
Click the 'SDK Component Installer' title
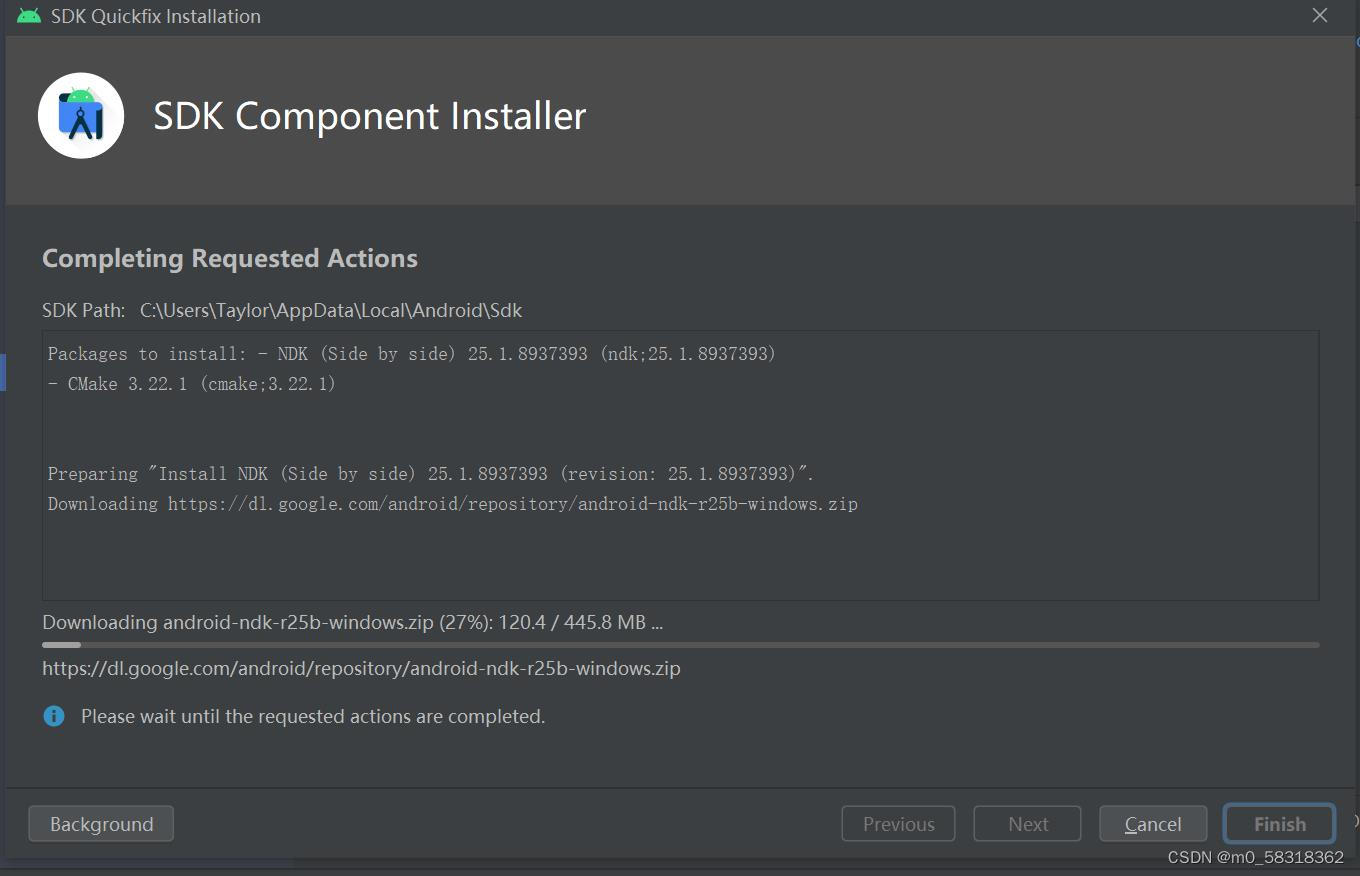(x=370, y=116)
